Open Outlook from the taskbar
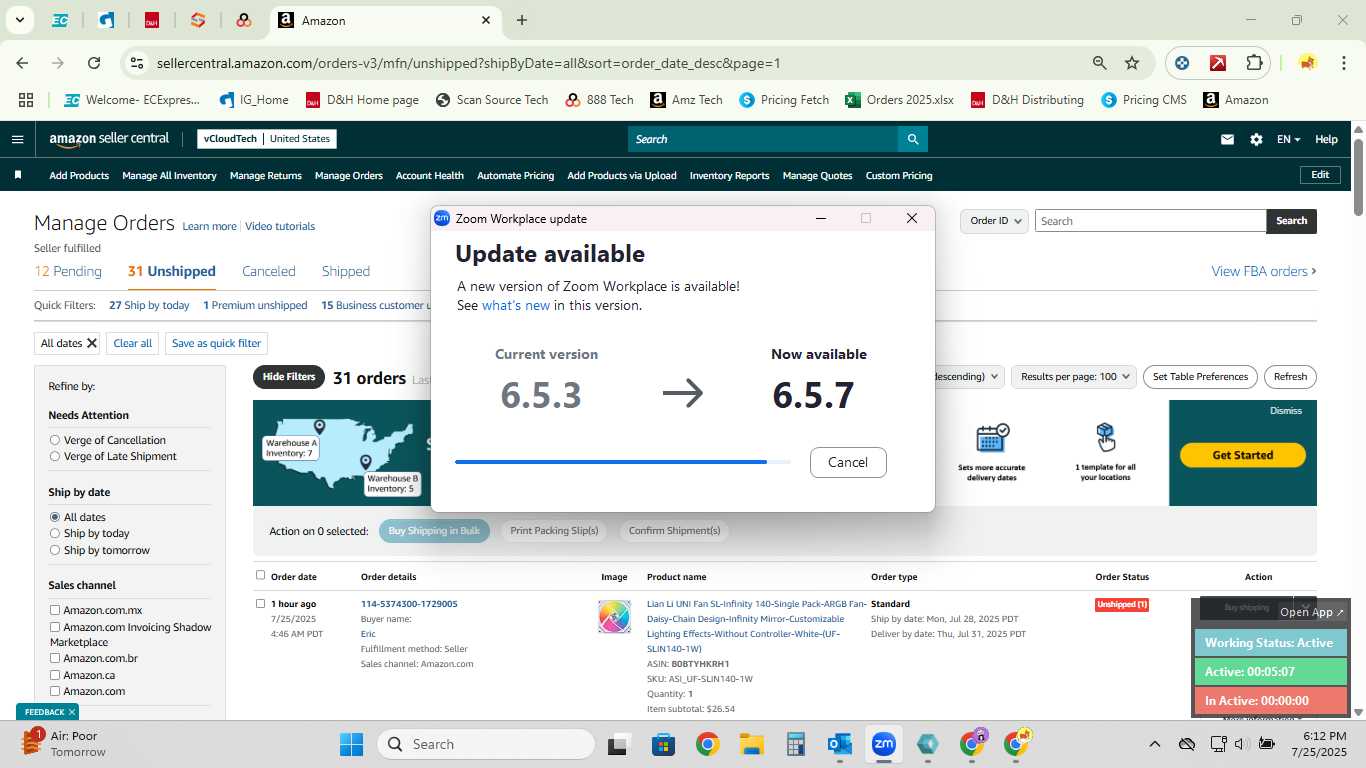1366x768 pixels. click(x=839, y=744)
